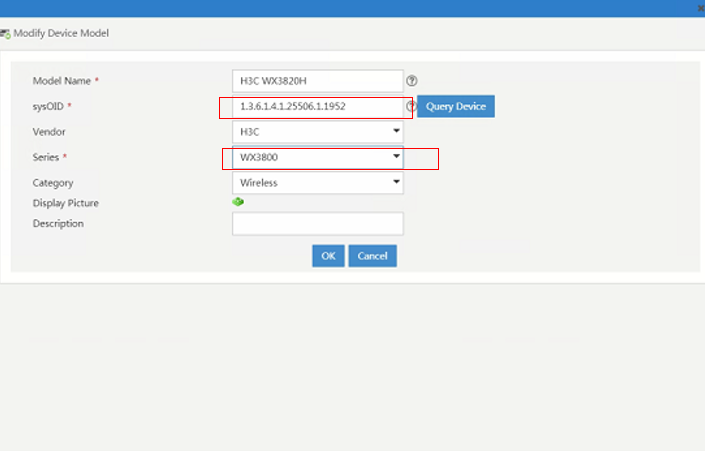Confirm changes with the OK button
The height and width of the screenshot is (451, 705).
click(328, 256)
